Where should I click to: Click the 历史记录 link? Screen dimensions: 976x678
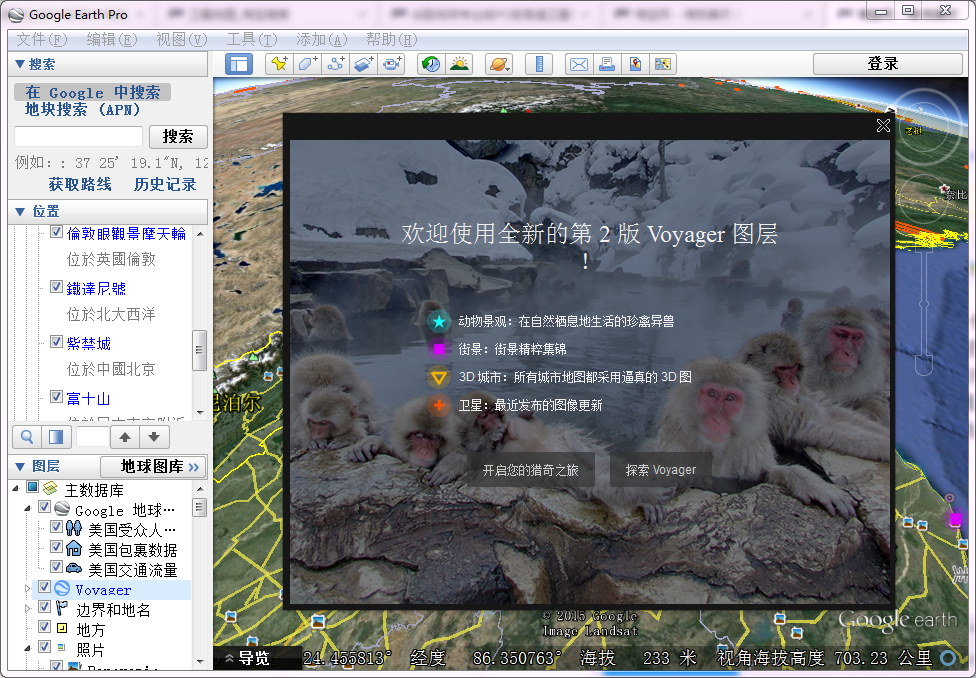click(x=165, y=184)
